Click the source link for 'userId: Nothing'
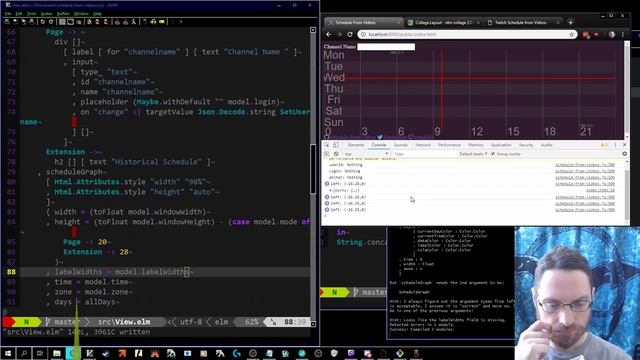 (585, 165)
